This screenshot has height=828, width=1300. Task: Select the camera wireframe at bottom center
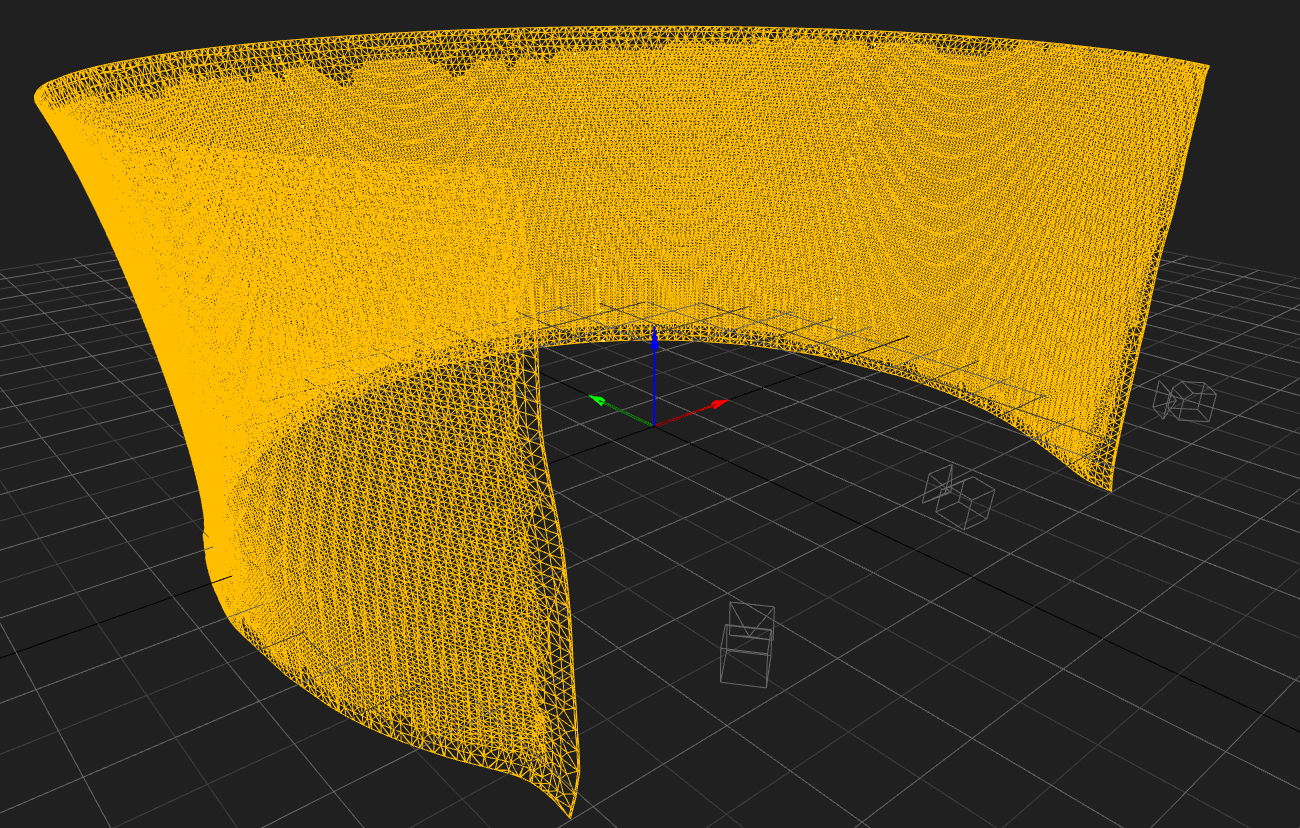click(747, 644)
